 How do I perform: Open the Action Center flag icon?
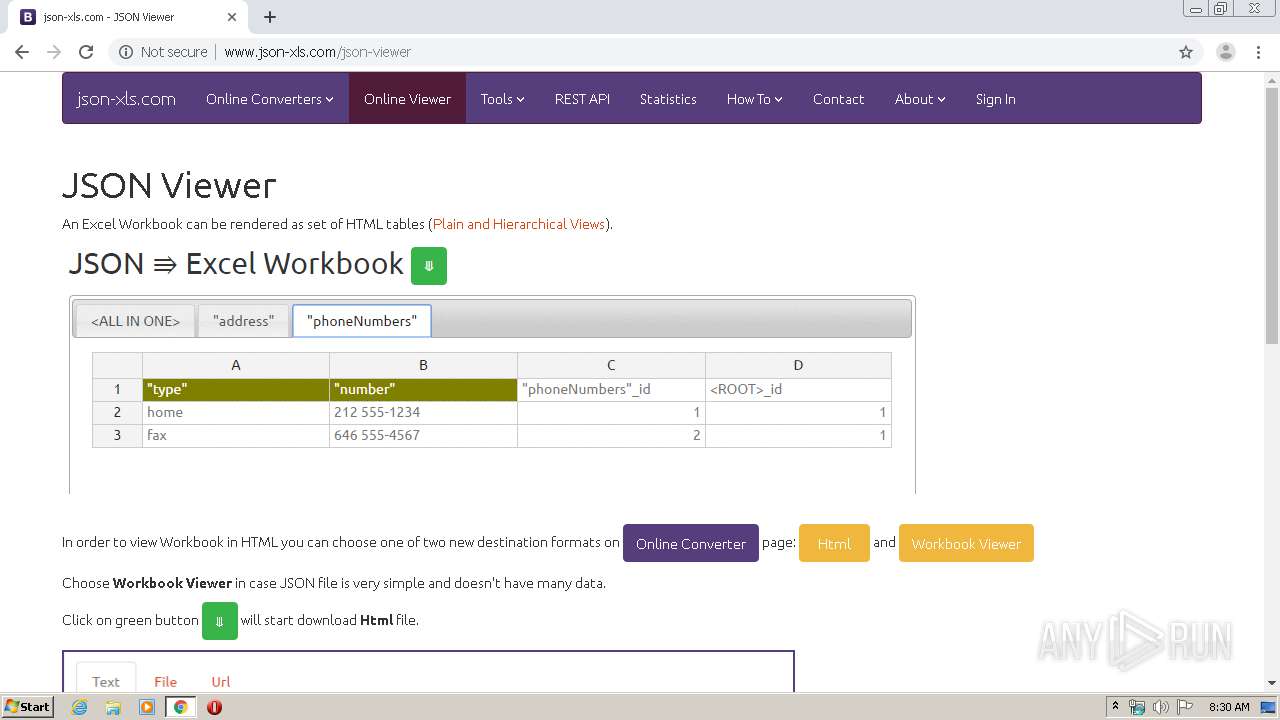(1184, 707)
